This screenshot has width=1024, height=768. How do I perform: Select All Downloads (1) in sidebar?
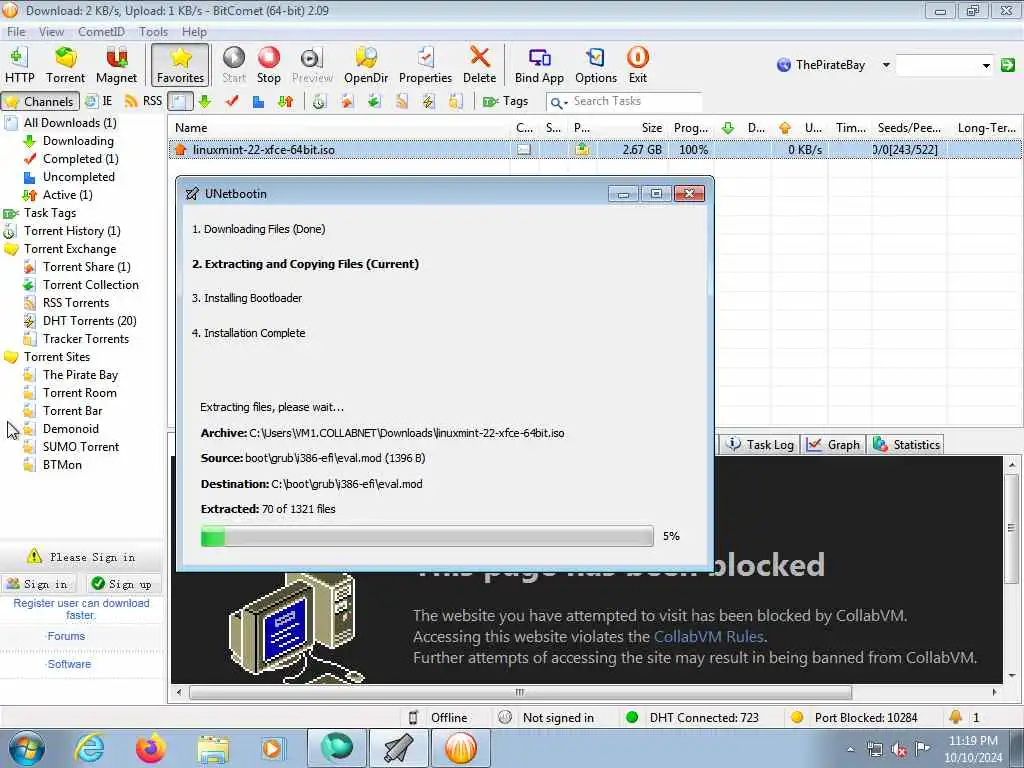point(70,123)
